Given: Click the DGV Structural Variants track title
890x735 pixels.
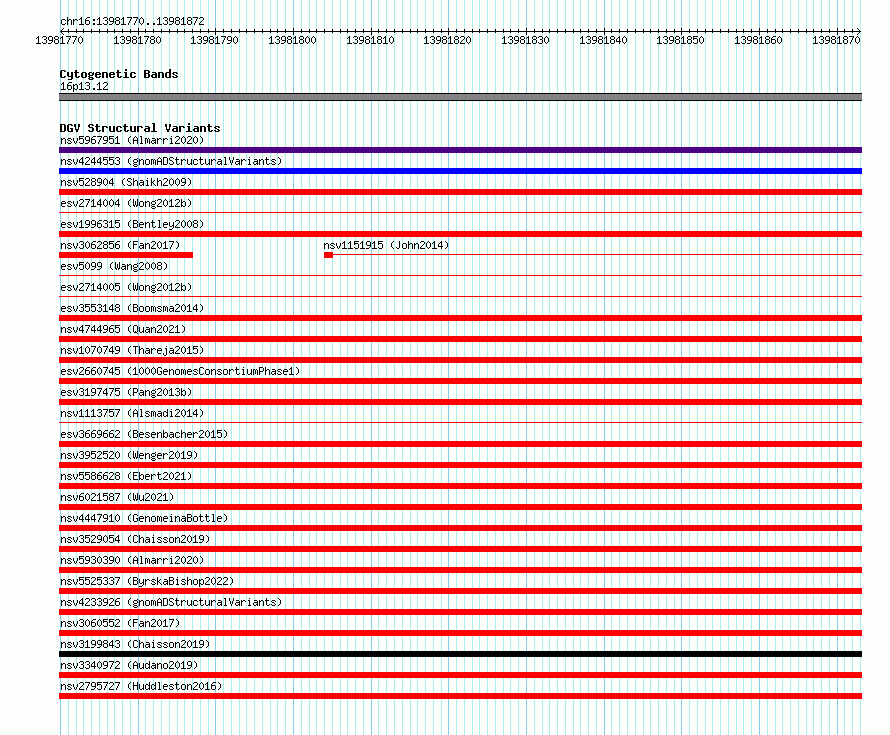Looking at the screenshot, I should (x=140, y=128).
